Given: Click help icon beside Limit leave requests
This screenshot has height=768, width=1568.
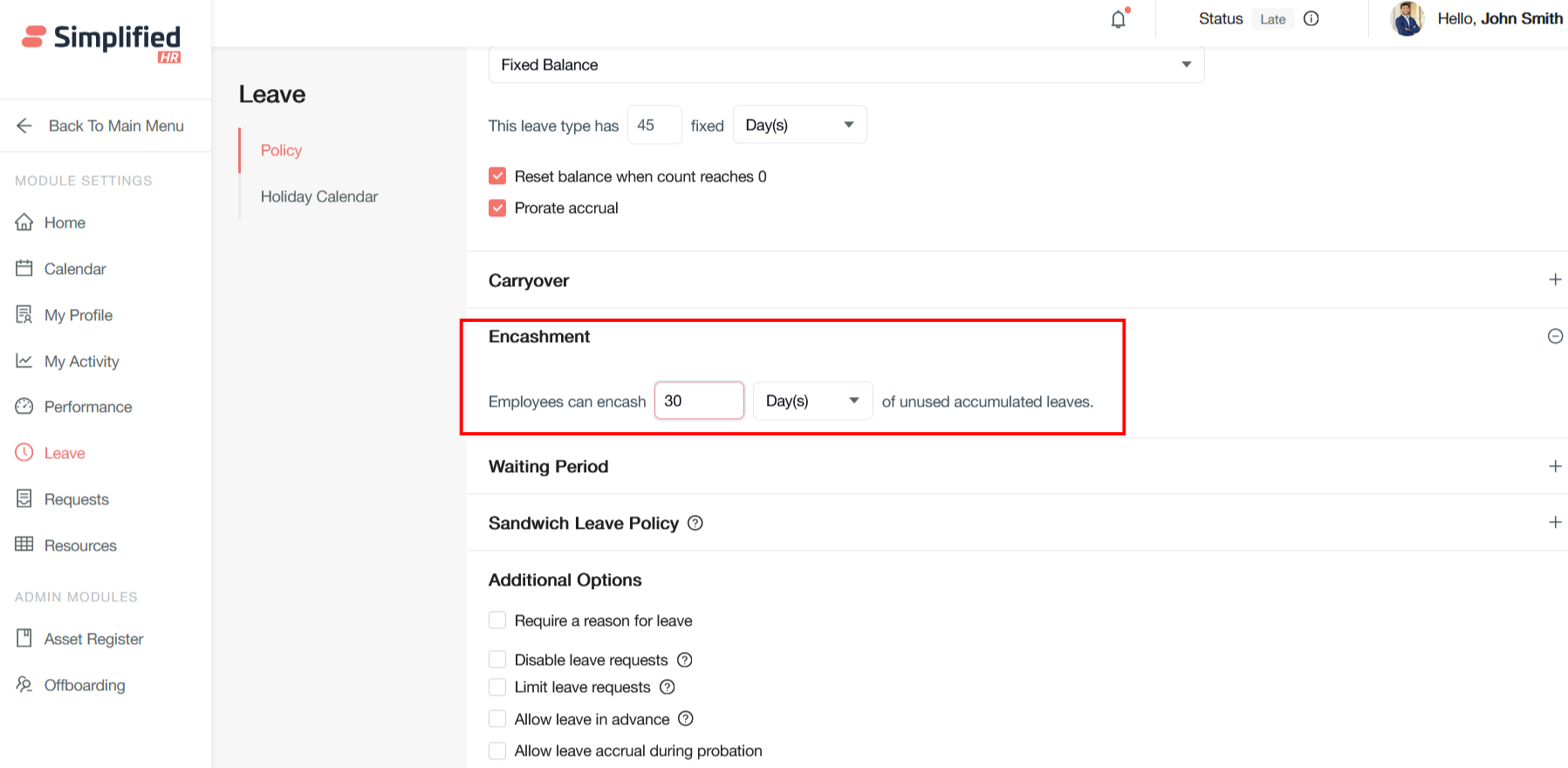Looking at the screenshot, I should 668,687.
